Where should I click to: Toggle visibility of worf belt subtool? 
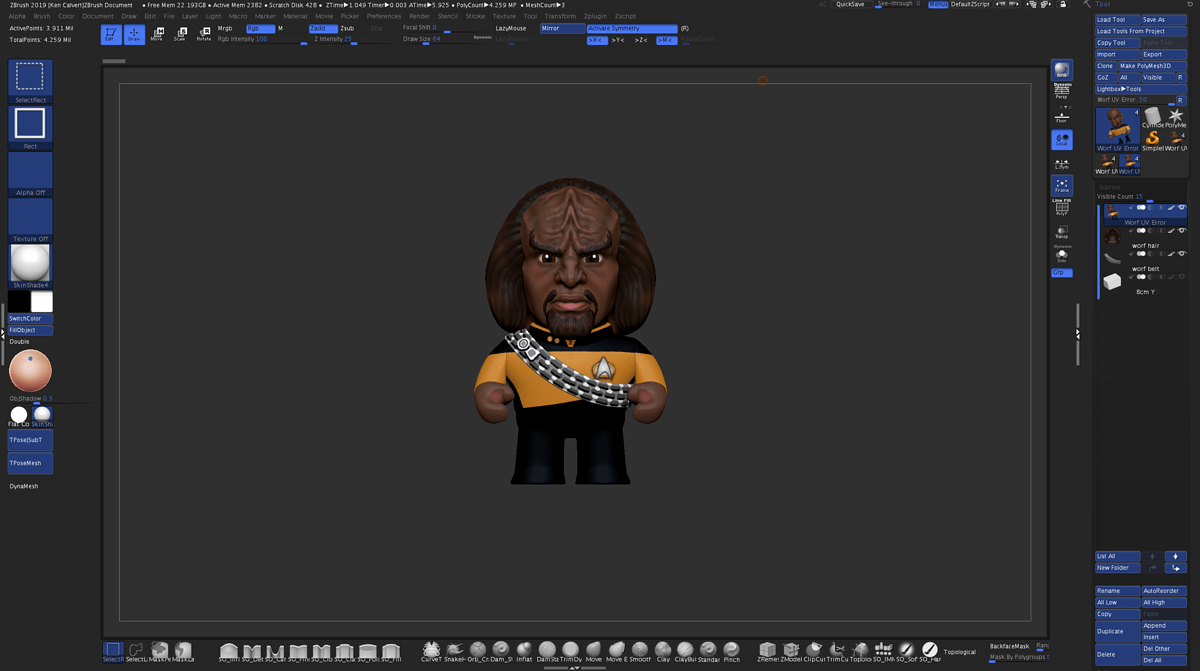1181,254
